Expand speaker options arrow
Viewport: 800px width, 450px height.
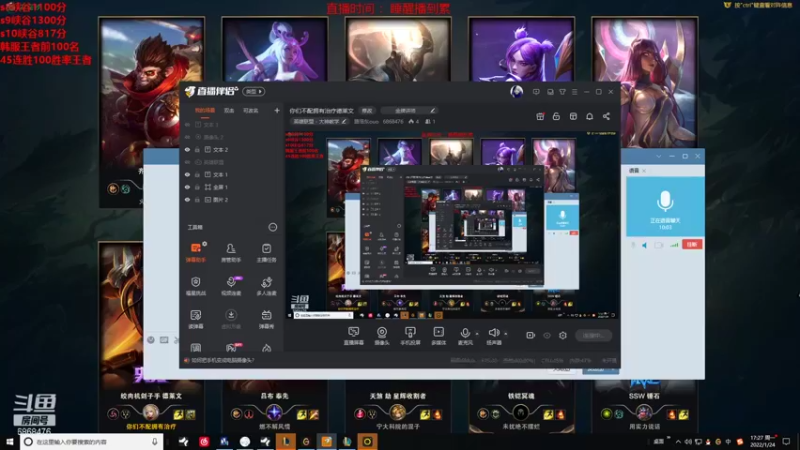(x=506, y=334)
